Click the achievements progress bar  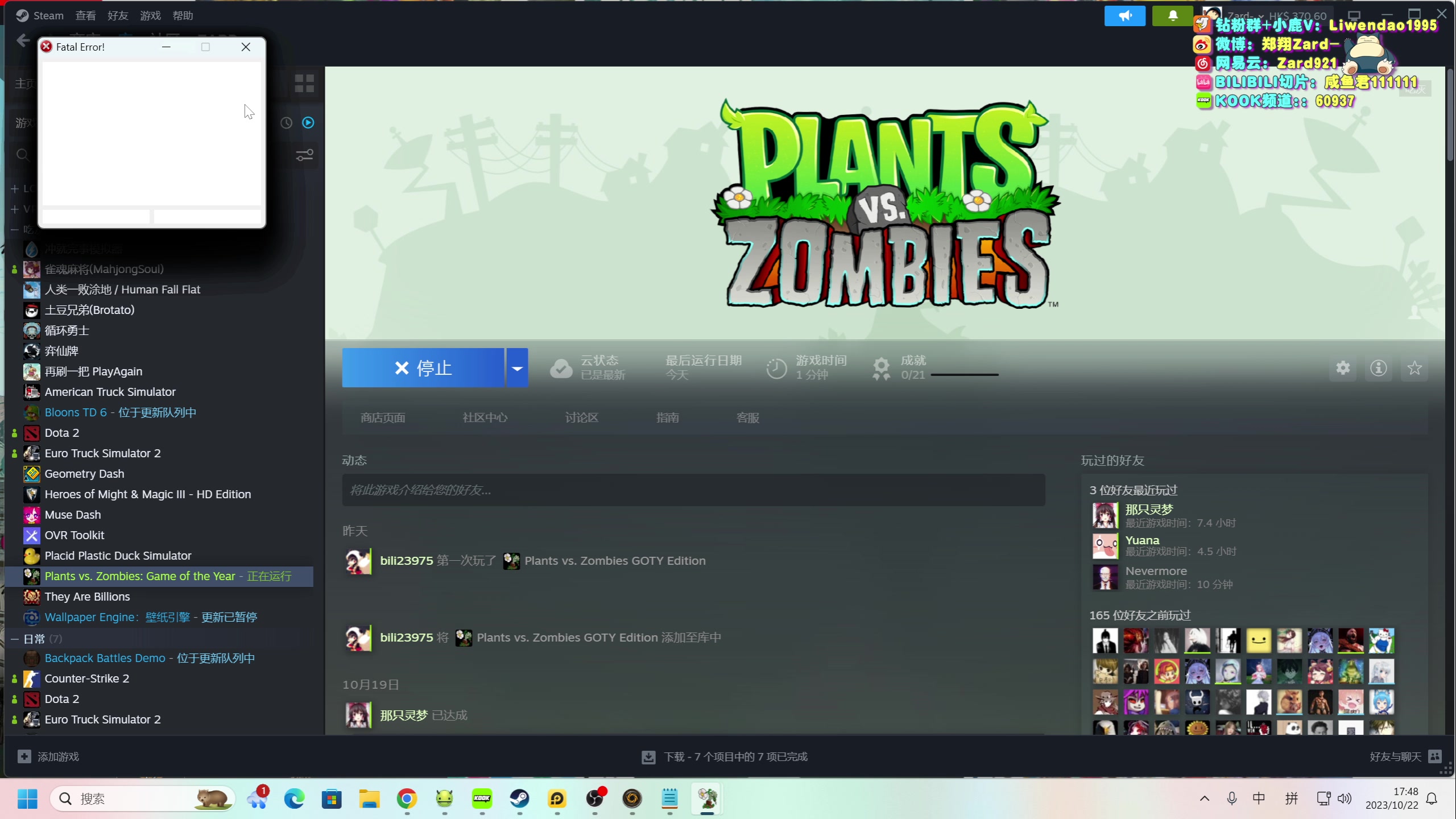tap(964, 375)
